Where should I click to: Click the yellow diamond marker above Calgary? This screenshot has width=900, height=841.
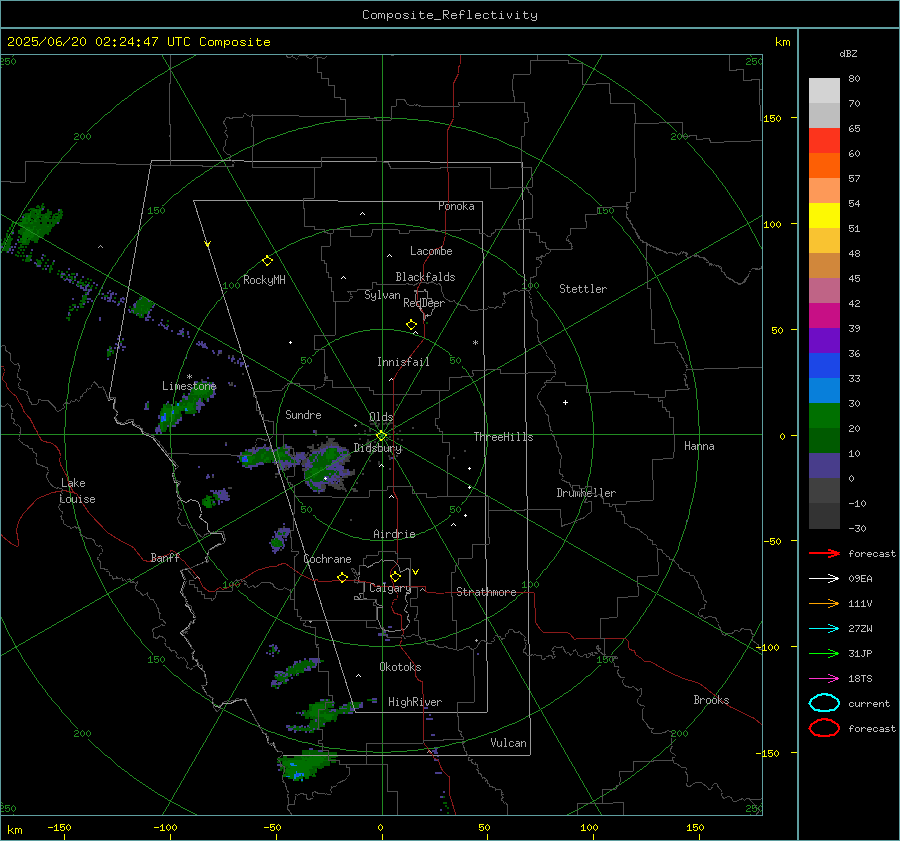395,576
